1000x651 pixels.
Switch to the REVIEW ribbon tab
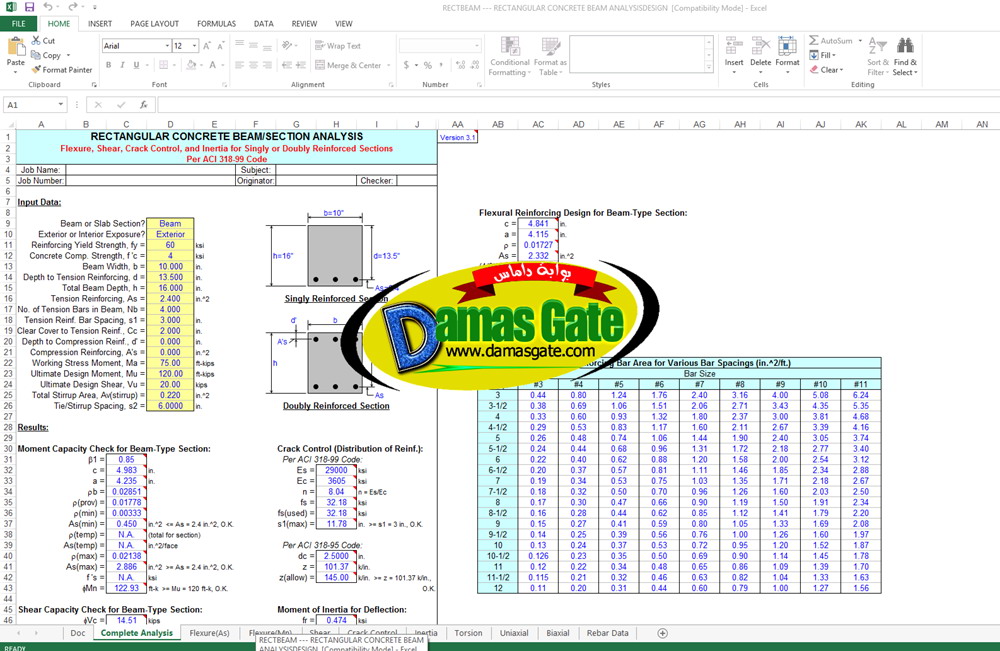point(304,24)
